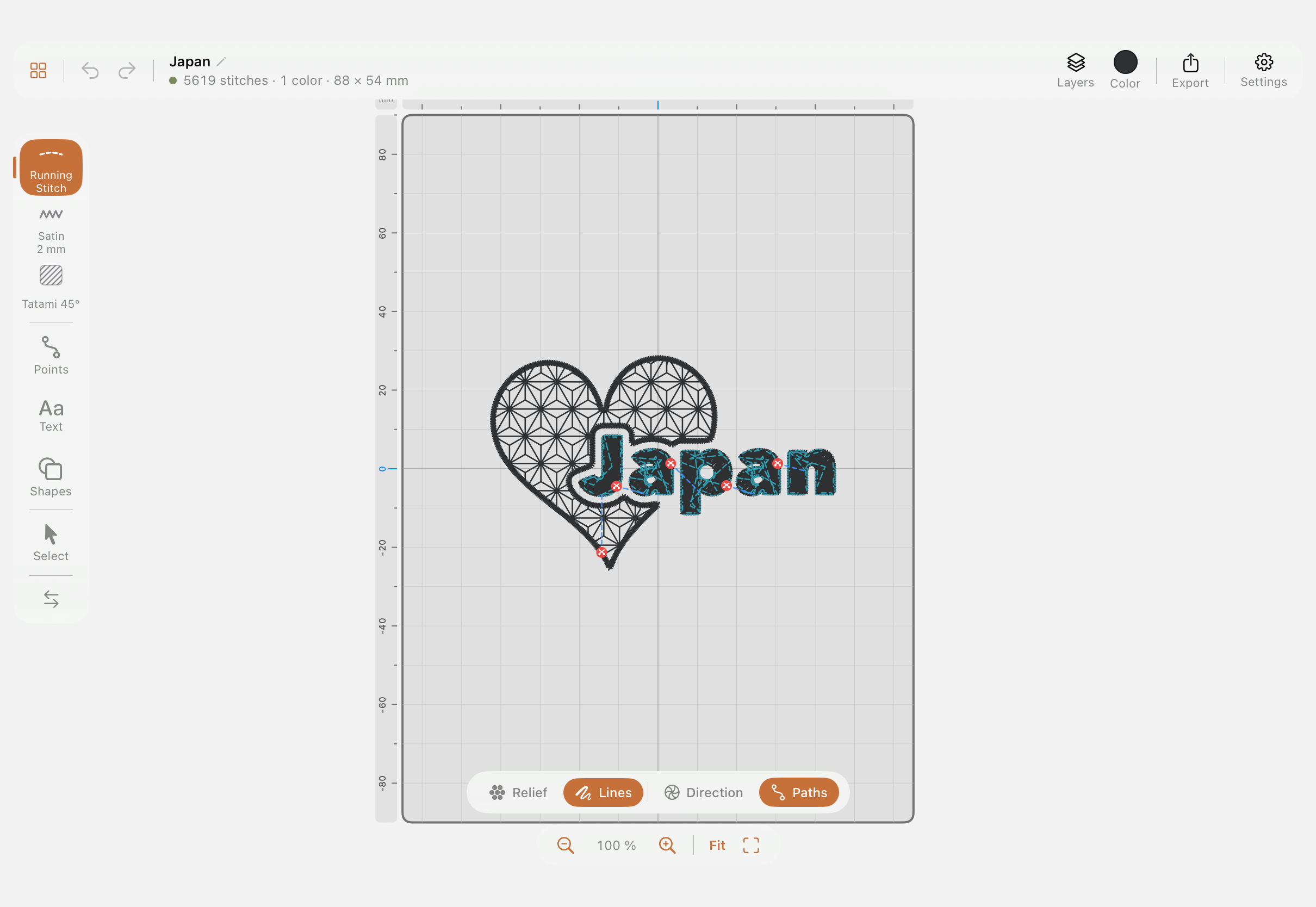The image size is (1316, 907).
Task: Choose the Text tool
Action: (51, 415)
